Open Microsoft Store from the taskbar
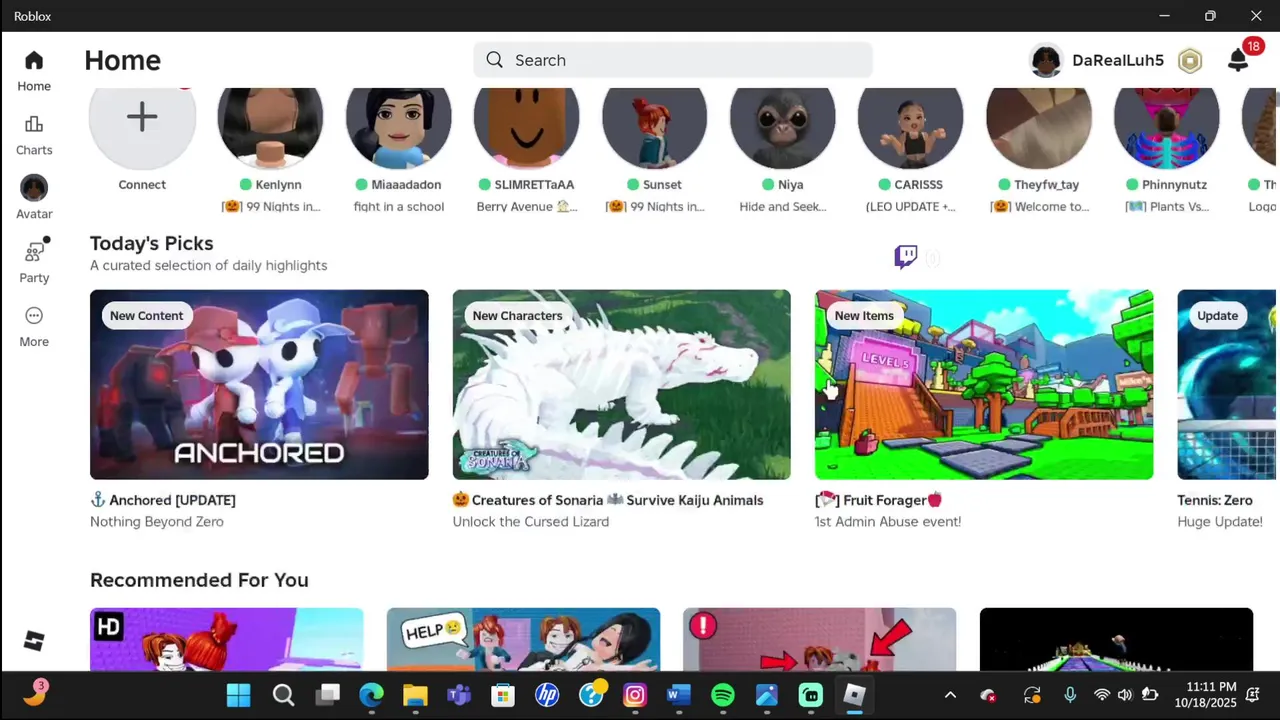Image resolution: width=1280 pixels, height=720 pixels. [503, 695]
